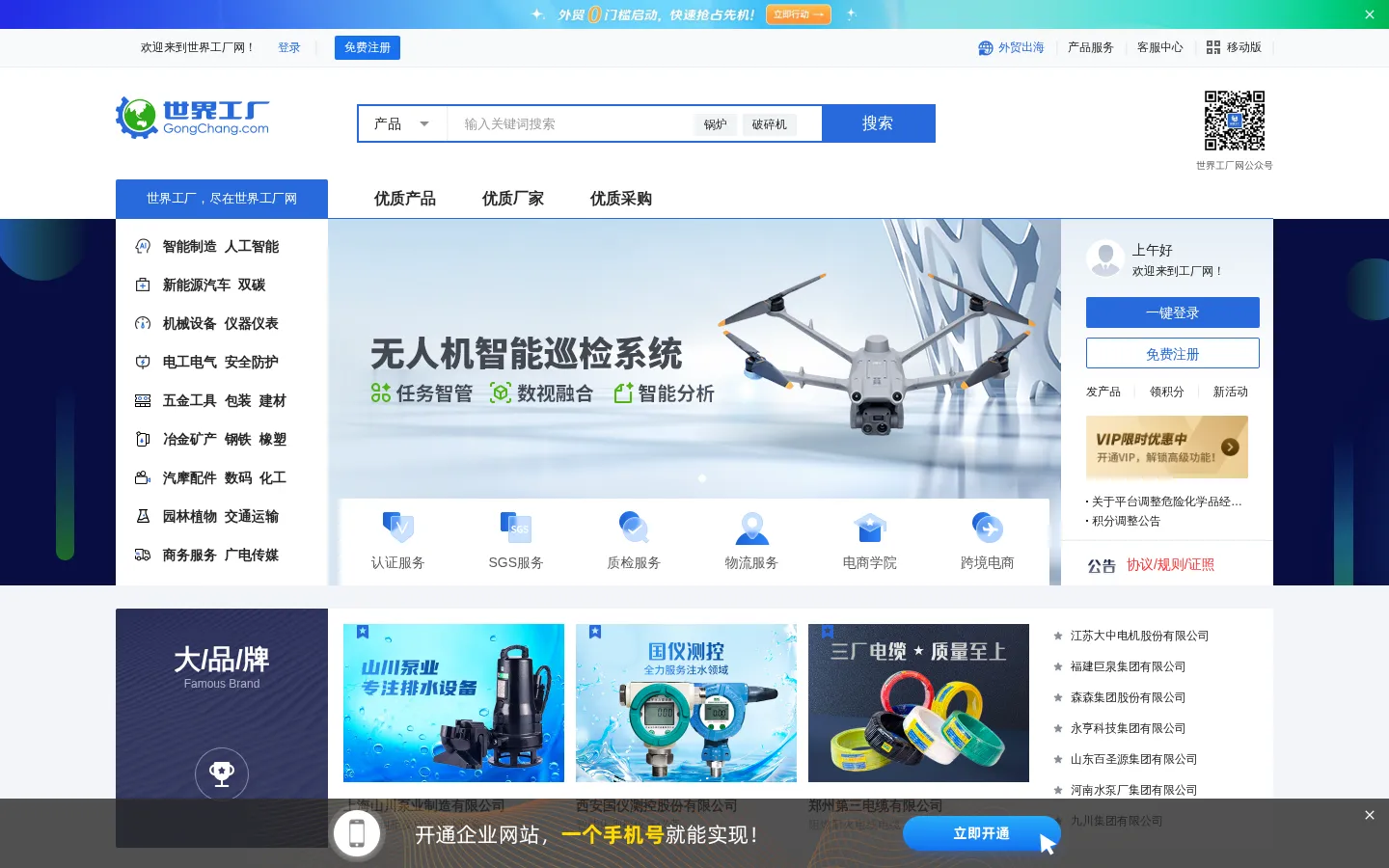Click the 机械设备 category icon

click(x=143, y=323)
